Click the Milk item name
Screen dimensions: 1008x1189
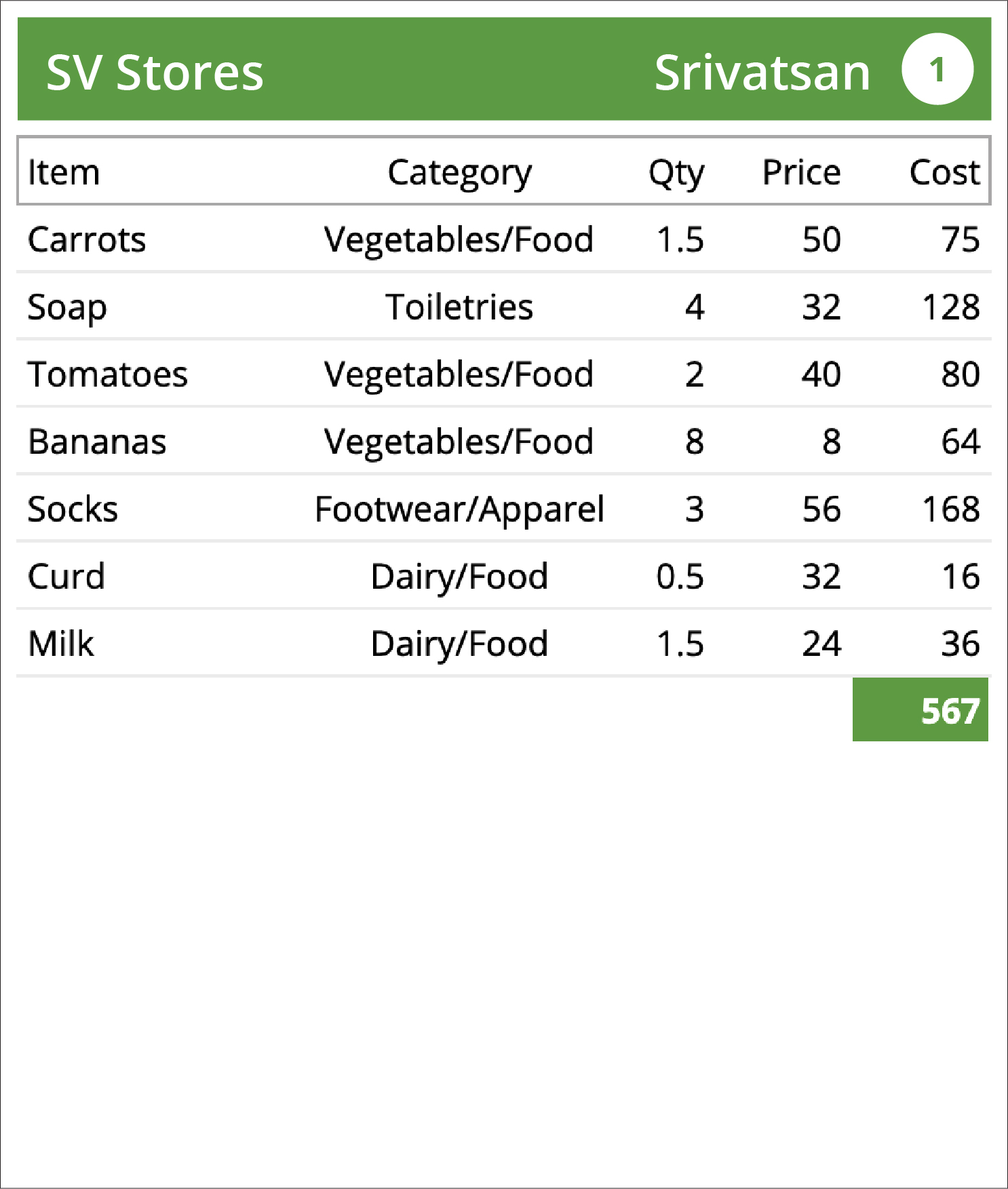coord(61,643)
